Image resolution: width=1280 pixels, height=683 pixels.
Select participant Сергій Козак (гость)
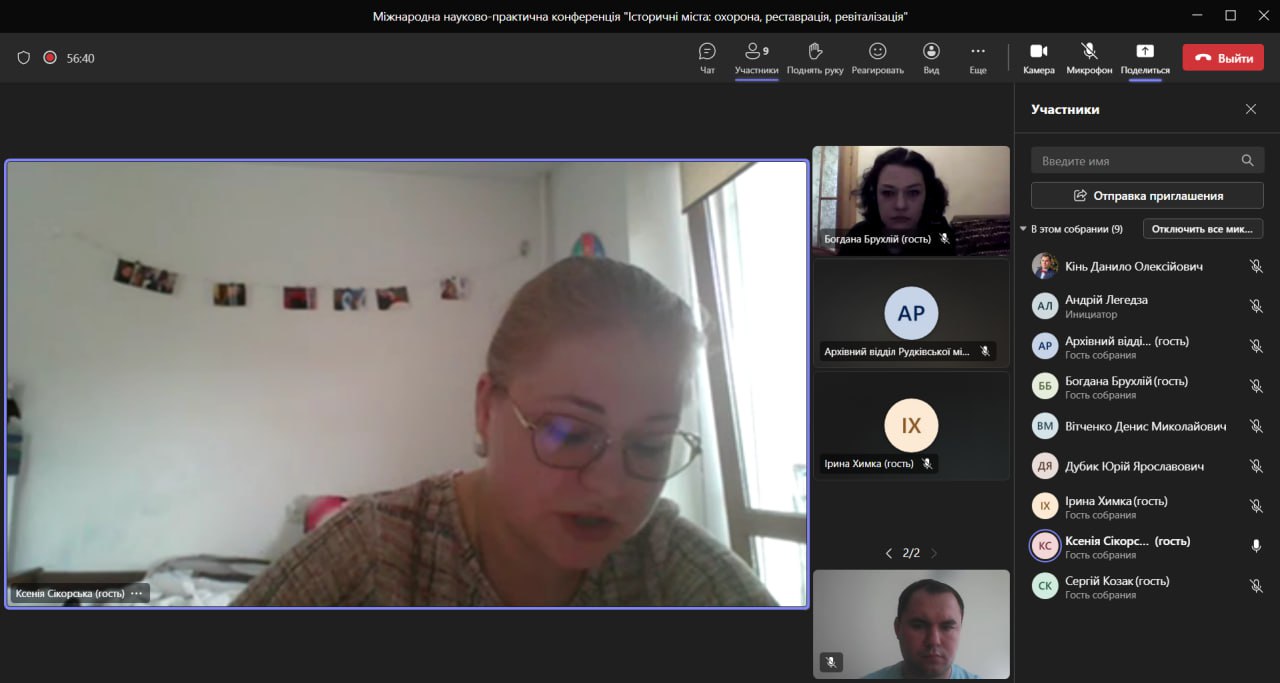(x=1147, y=586)
